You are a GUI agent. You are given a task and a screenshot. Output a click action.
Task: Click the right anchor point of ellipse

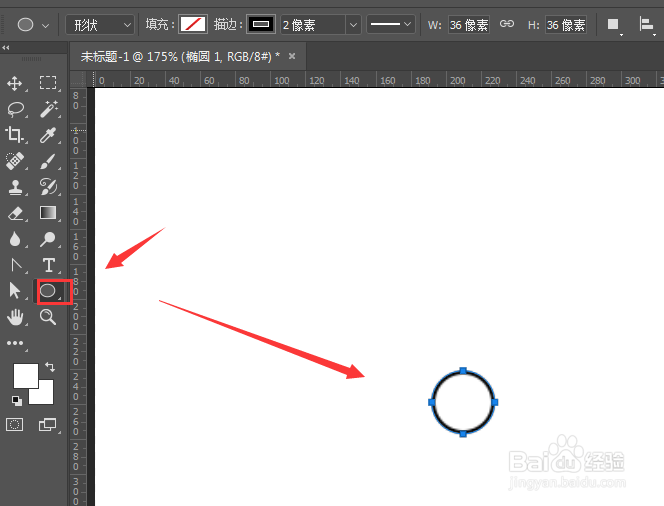click(495, 402)
